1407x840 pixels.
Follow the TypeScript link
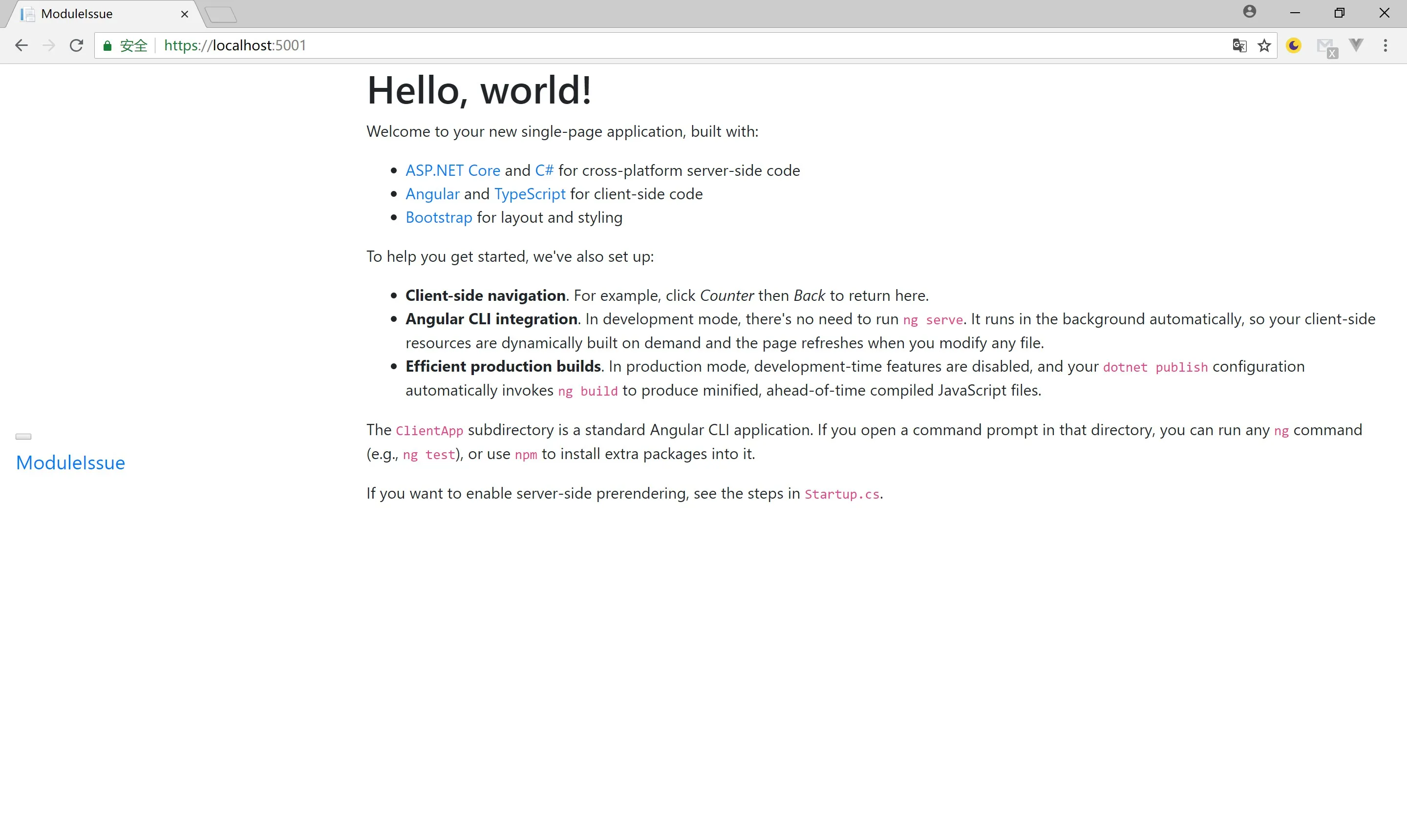[530, 194]
